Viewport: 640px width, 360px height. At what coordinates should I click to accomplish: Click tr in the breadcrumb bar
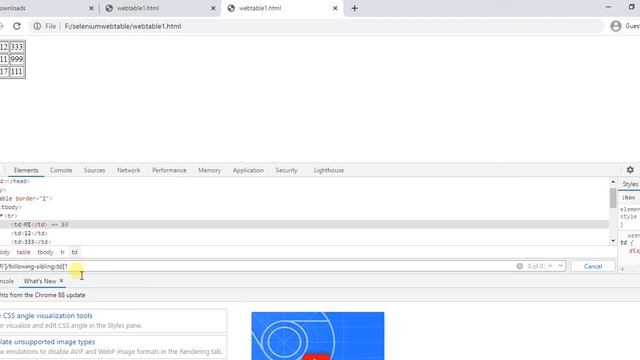62,252
